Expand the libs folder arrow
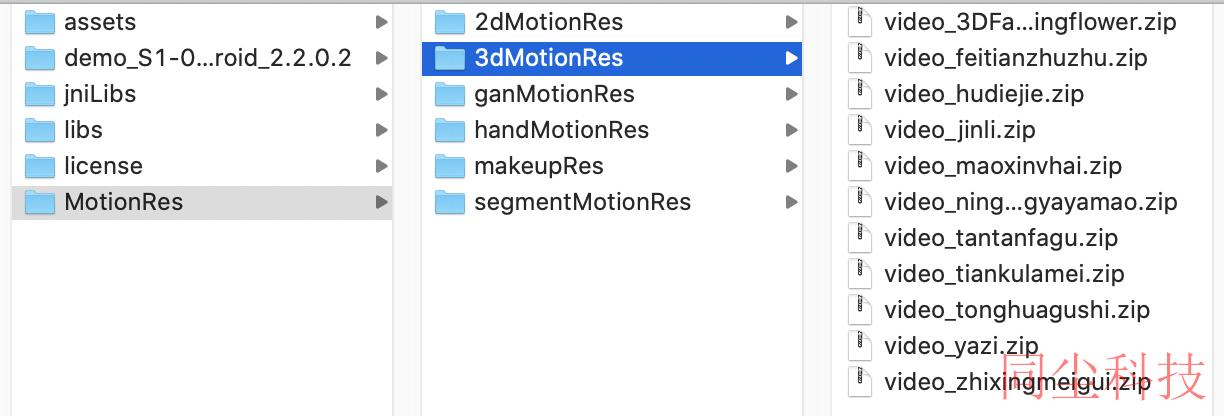 point(381,130)
